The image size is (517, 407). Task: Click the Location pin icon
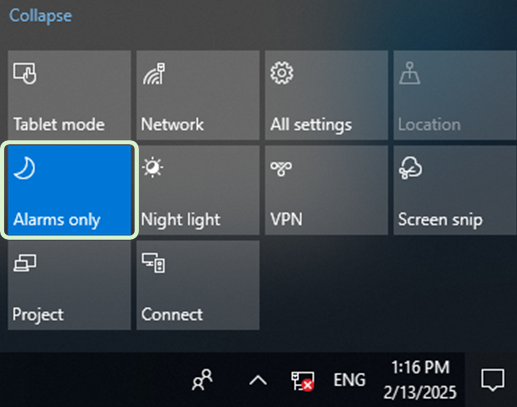[410, 73]
